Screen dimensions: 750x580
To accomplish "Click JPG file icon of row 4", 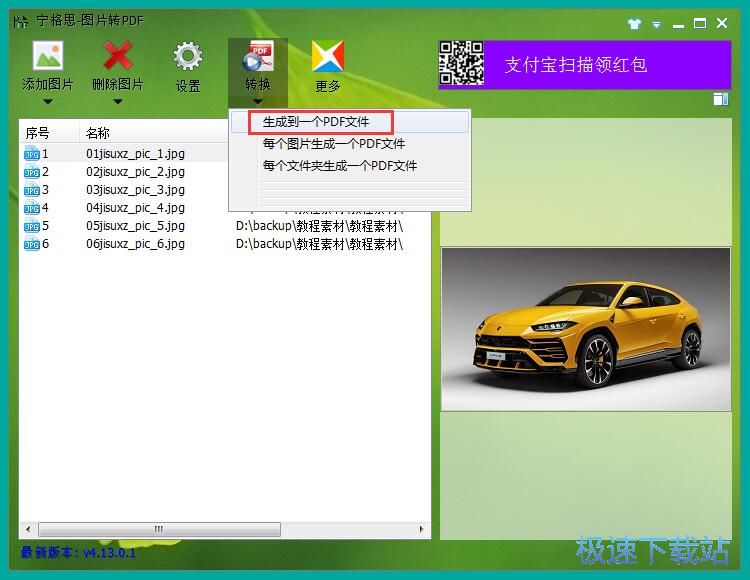I will (32, 208).
